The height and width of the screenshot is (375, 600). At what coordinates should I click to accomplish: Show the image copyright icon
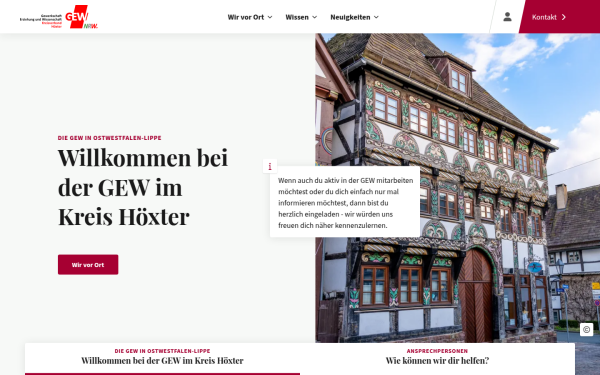(586, 329)
